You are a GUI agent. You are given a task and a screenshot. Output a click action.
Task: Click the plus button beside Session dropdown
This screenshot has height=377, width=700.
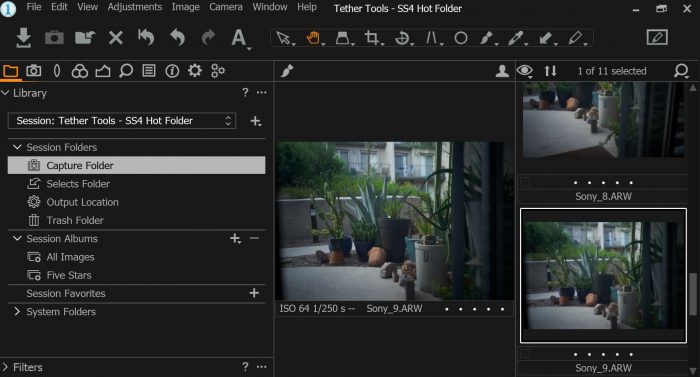click(256, 121)
